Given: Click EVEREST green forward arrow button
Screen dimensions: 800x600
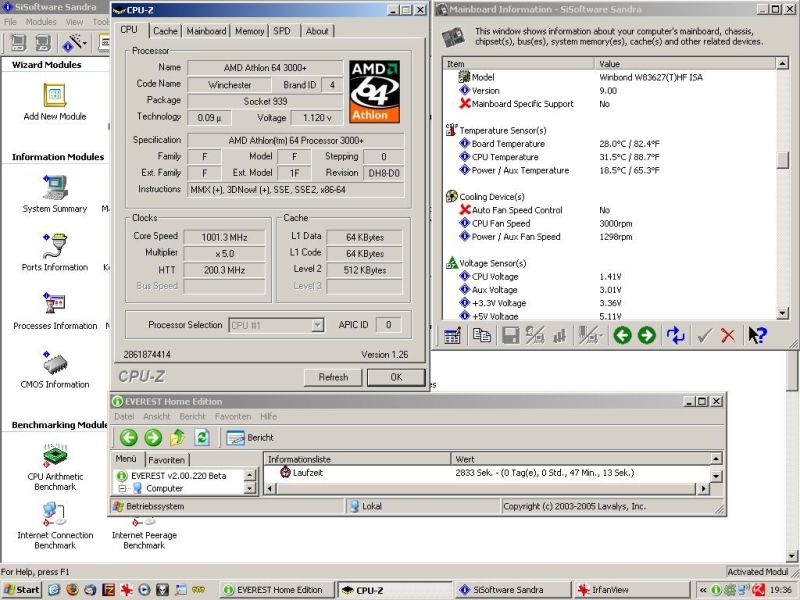Looking at the screenshot, I should click(x=153, y=437).
